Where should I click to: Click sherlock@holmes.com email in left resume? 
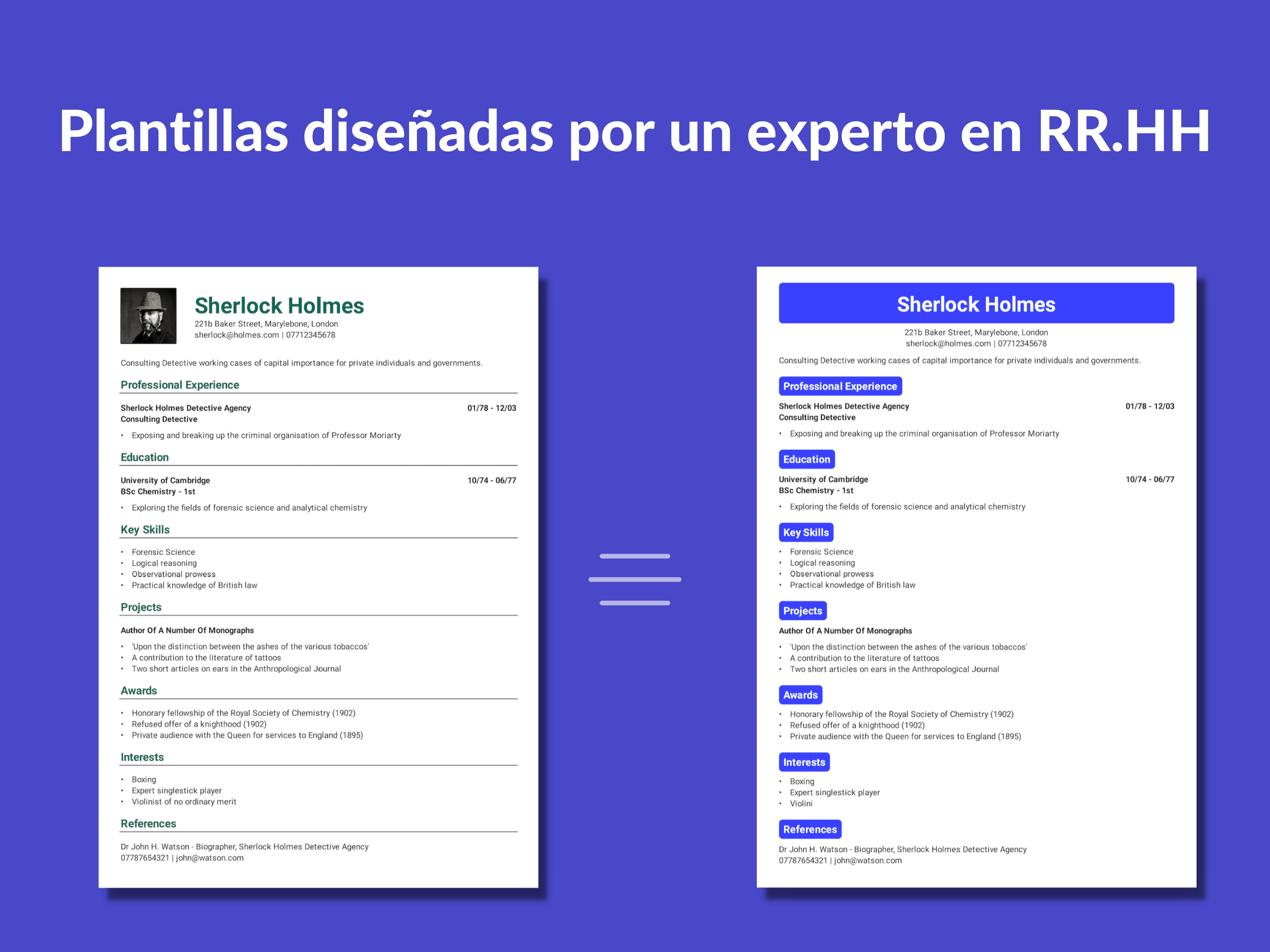click(237, 335)
